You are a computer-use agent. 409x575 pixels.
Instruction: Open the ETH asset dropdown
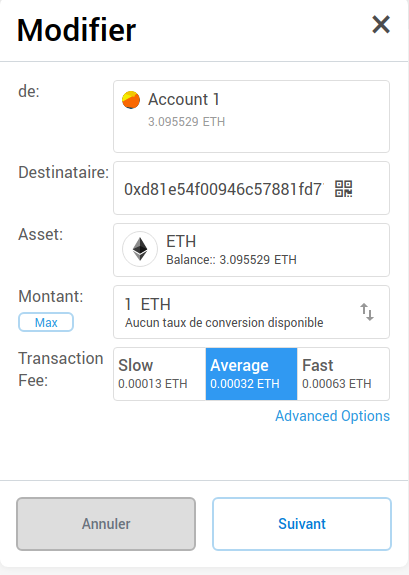(x=251, y=250)
